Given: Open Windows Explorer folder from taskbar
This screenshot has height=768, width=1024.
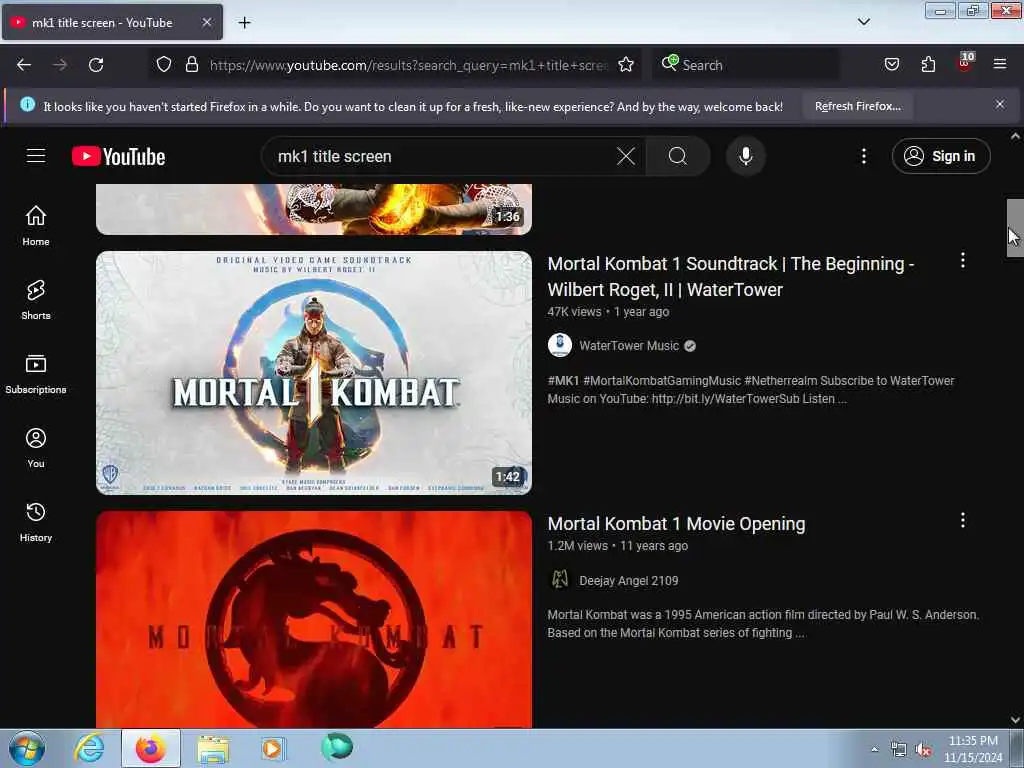Looking at the screenshot, I should tap(213, 748).
